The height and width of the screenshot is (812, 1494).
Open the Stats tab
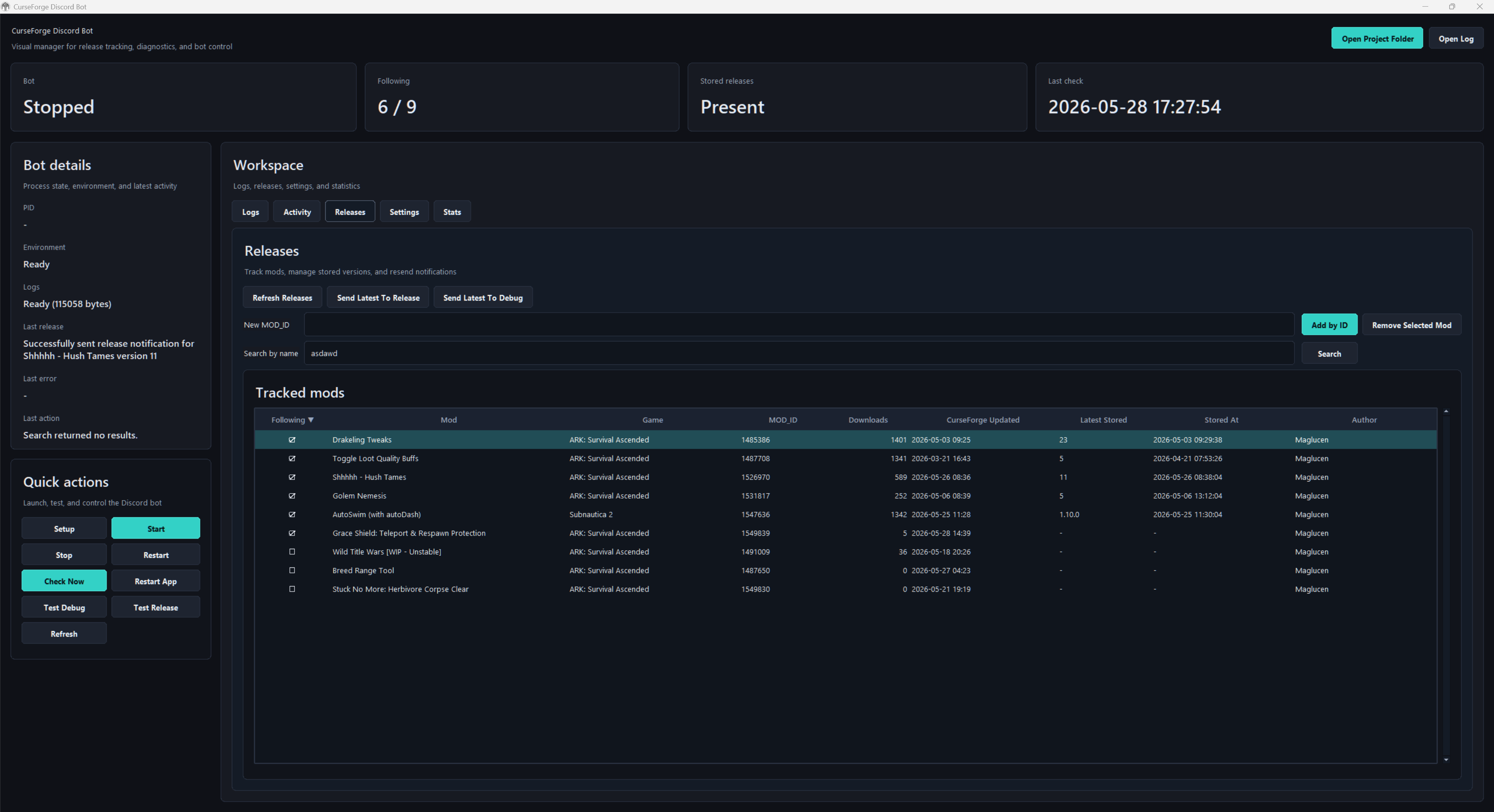click(452, 212)
